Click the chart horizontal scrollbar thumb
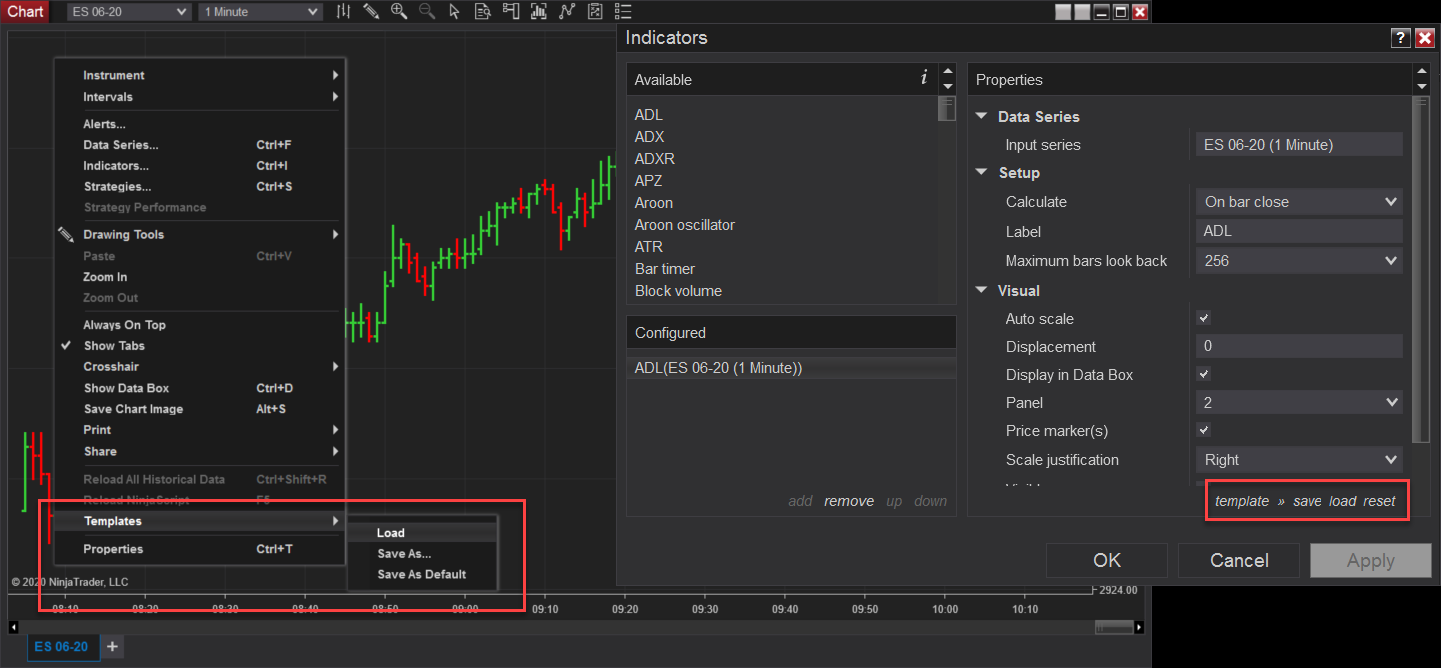 (1114, 627)
